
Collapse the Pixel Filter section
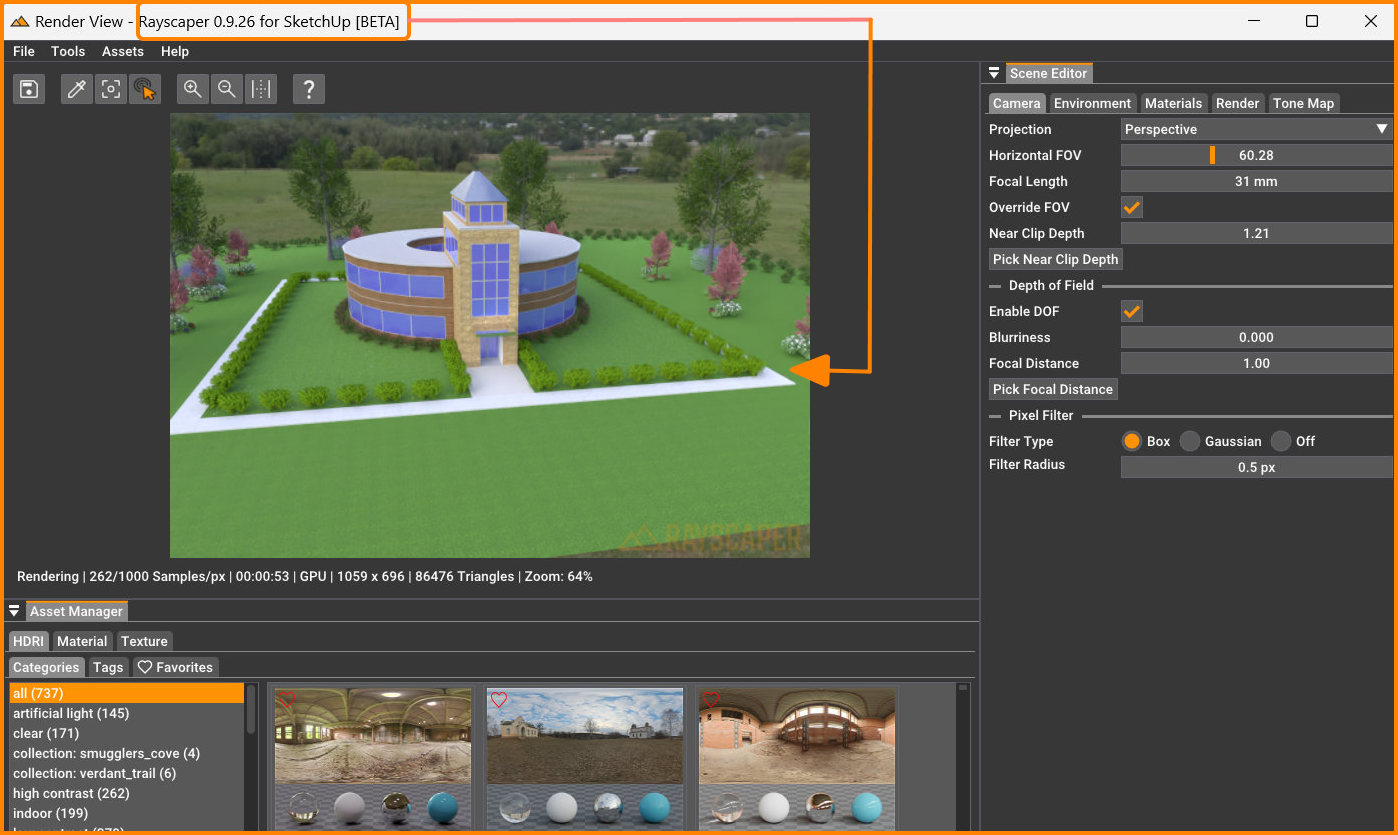click(1041, 415)
